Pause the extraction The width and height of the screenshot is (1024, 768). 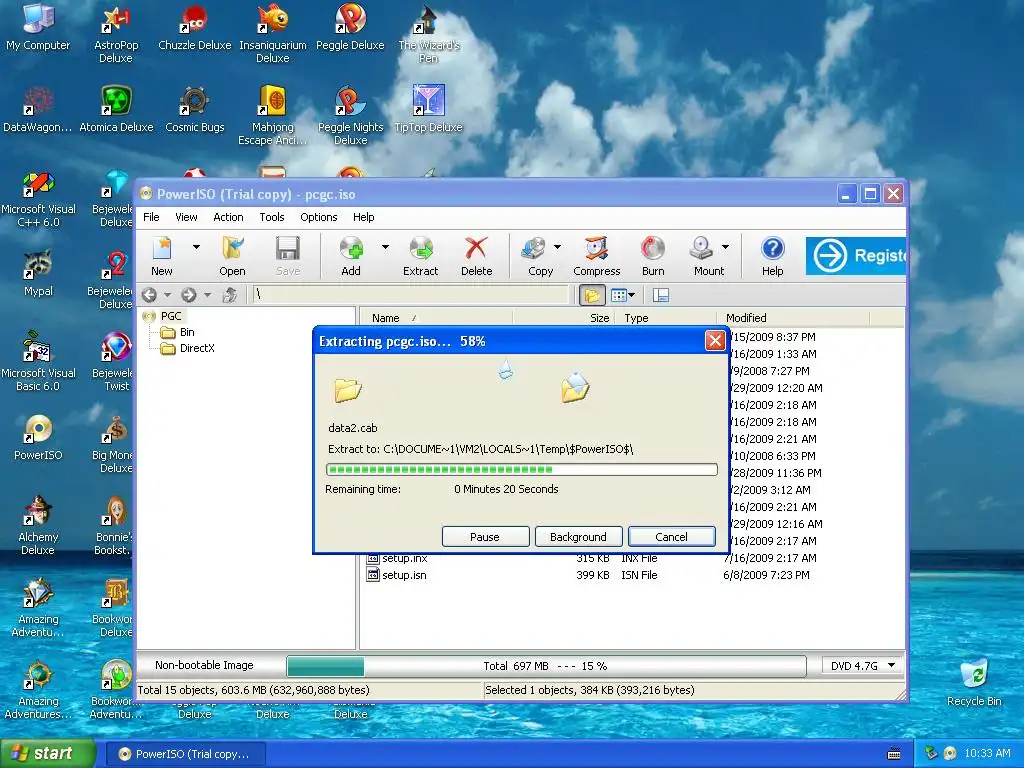pyautogui.click(x=485, y=537)
